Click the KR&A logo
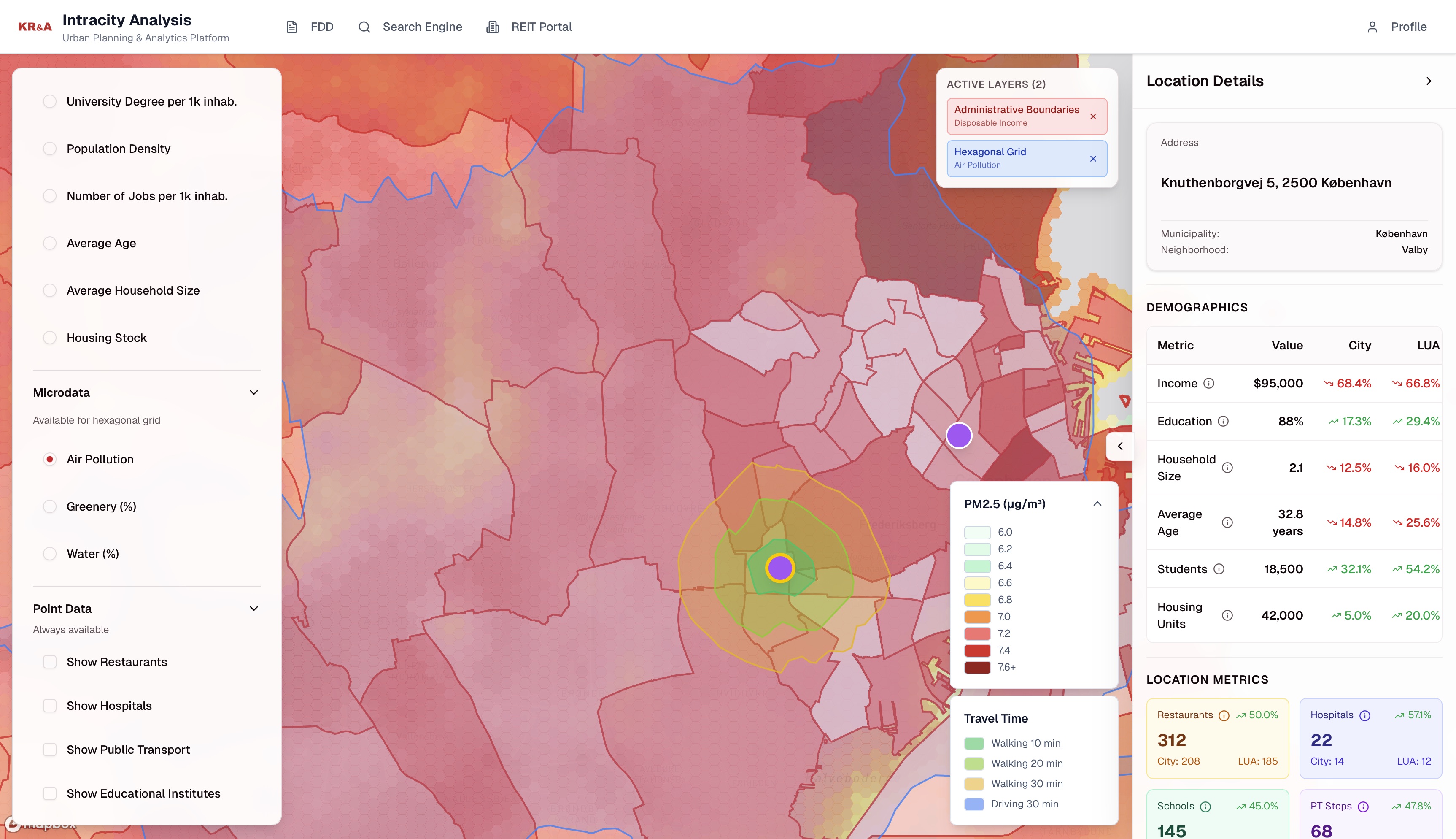The image size is (1456, 839). [35, 27]
